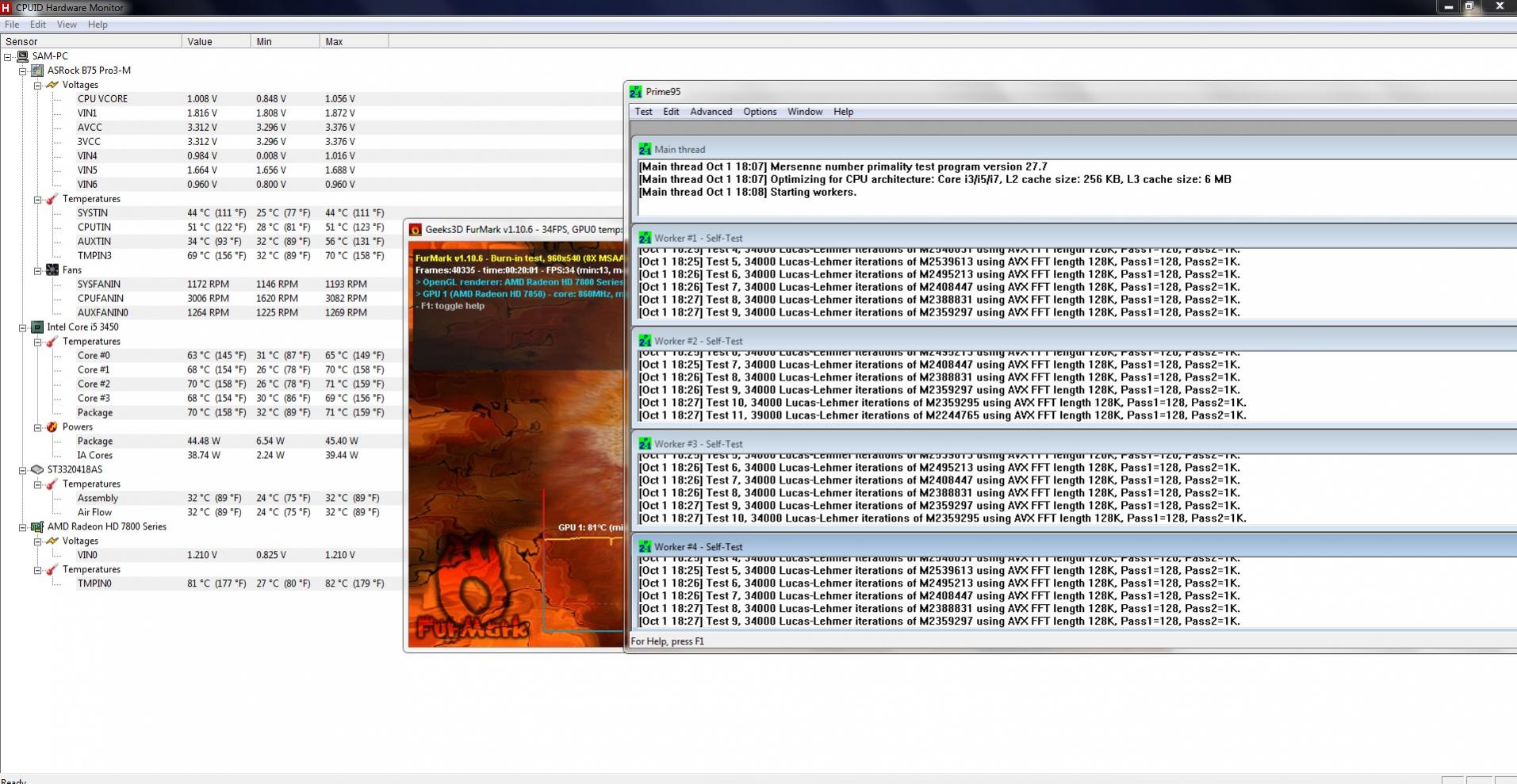Click CPUID Hardware Monitor title icon

click(x=6, y=7)
